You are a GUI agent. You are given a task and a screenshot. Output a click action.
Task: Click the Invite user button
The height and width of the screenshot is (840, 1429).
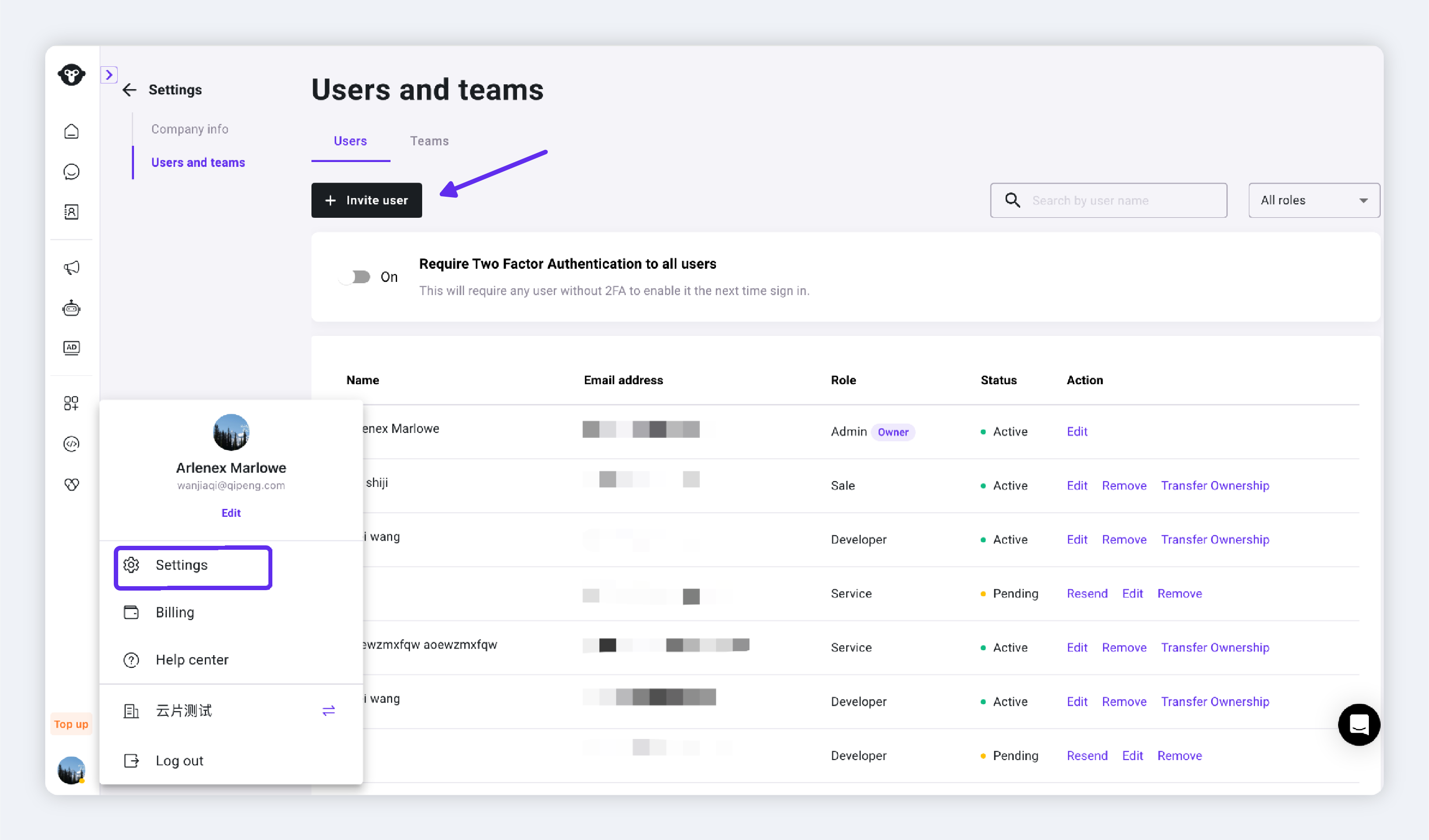366,200
